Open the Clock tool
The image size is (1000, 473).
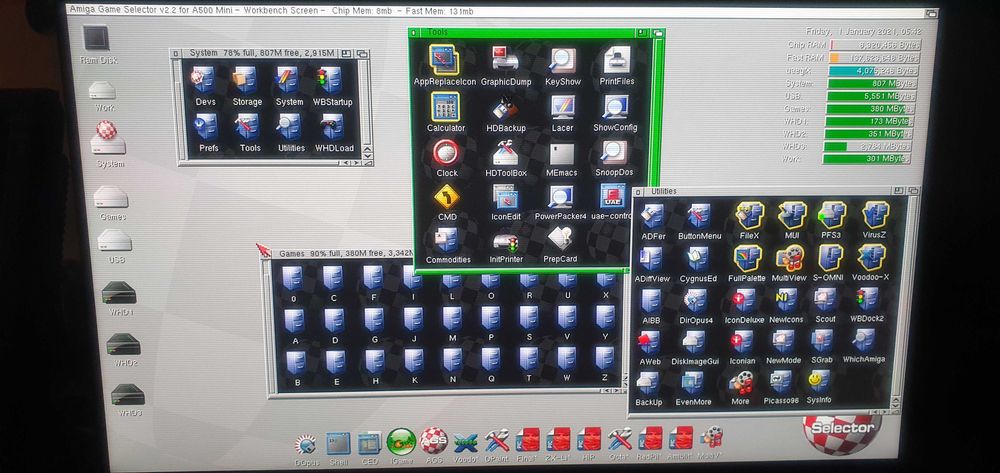446,152
